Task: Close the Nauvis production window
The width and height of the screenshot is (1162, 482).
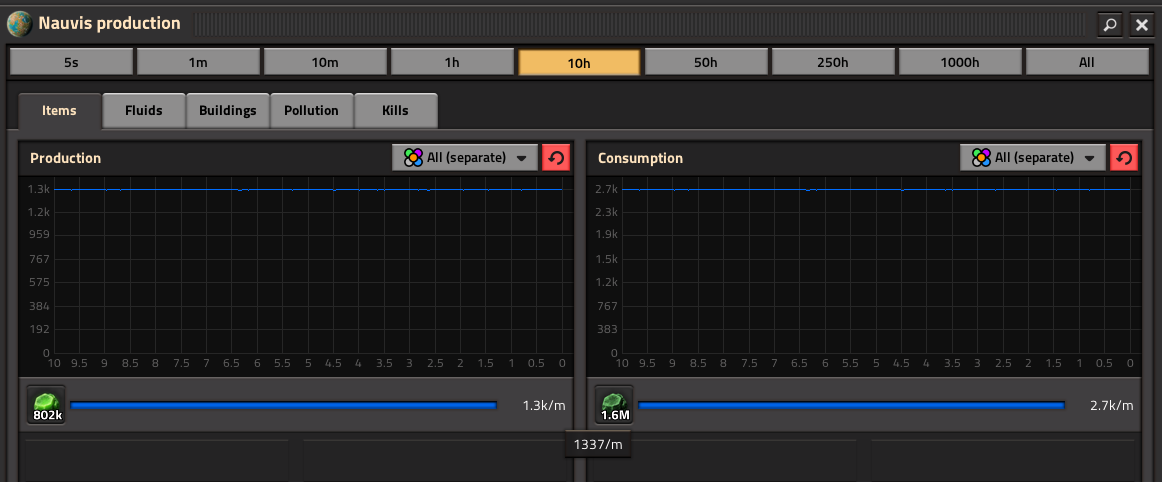Action: point(1141,24)
